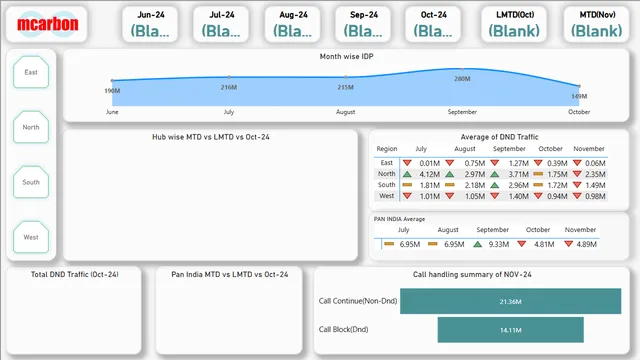Click red down arrow for East July
This screenshot has height=360, width=640.
tap(407, 163)
